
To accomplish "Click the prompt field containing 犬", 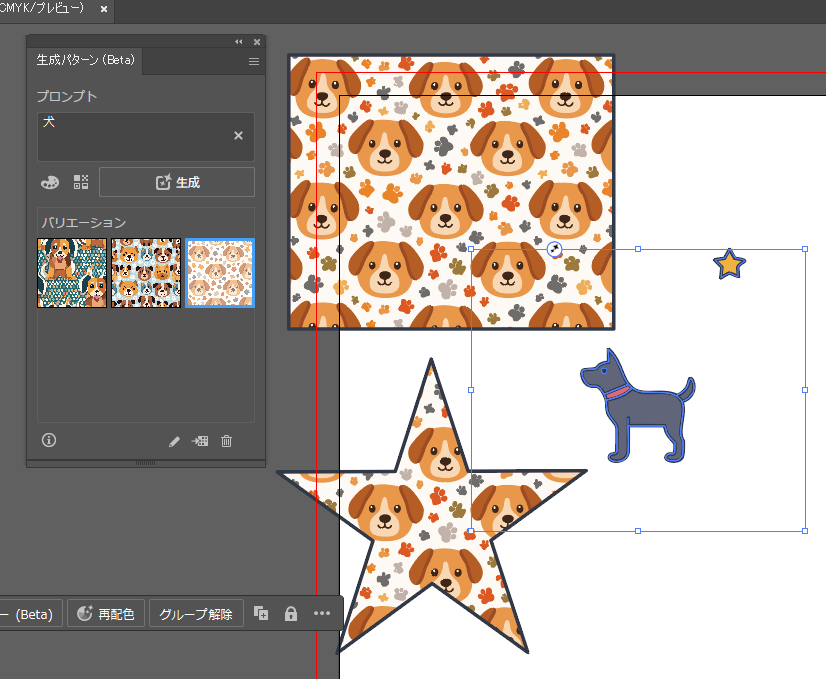I will [x=130, y=136].
